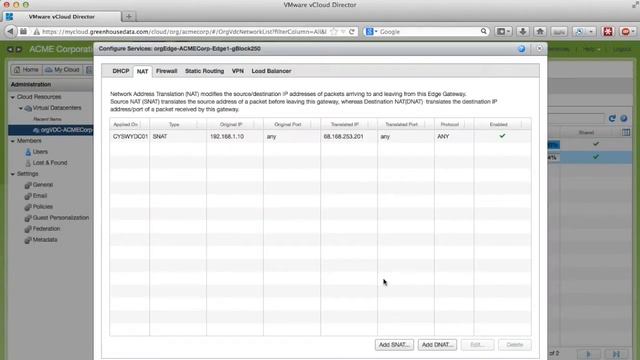This screenshot has height=360, width=640.
Task: Open the My Cloud tab
Action: (x=62, y=70)
